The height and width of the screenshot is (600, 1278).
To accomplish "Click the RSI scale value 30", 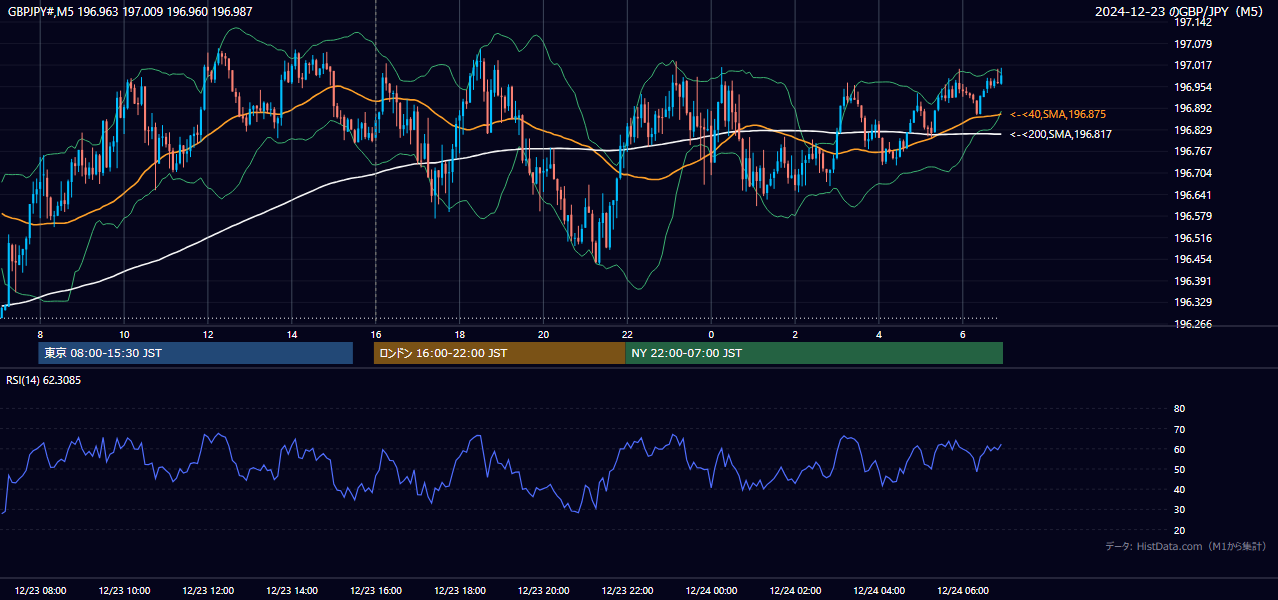I will pos(1179,510).
